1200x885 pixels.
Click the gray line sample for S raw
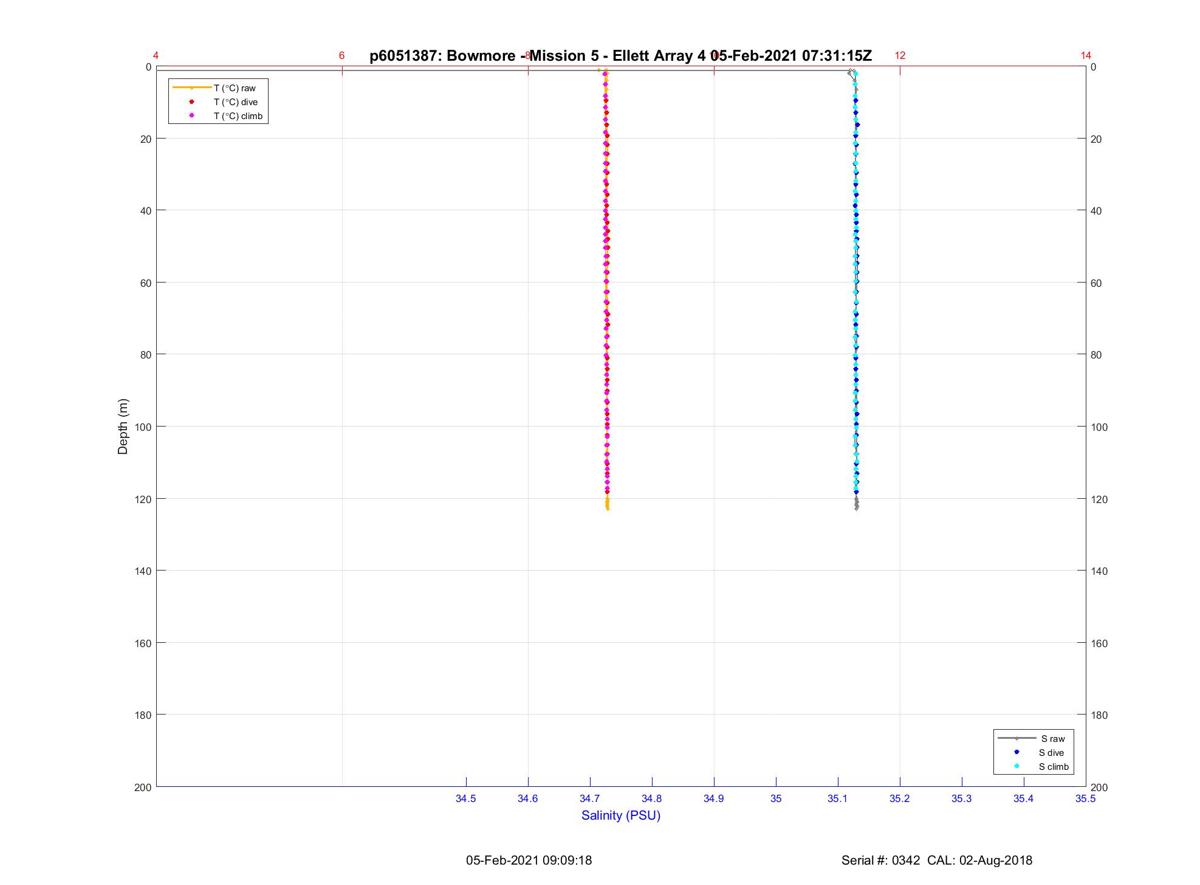1016,738
